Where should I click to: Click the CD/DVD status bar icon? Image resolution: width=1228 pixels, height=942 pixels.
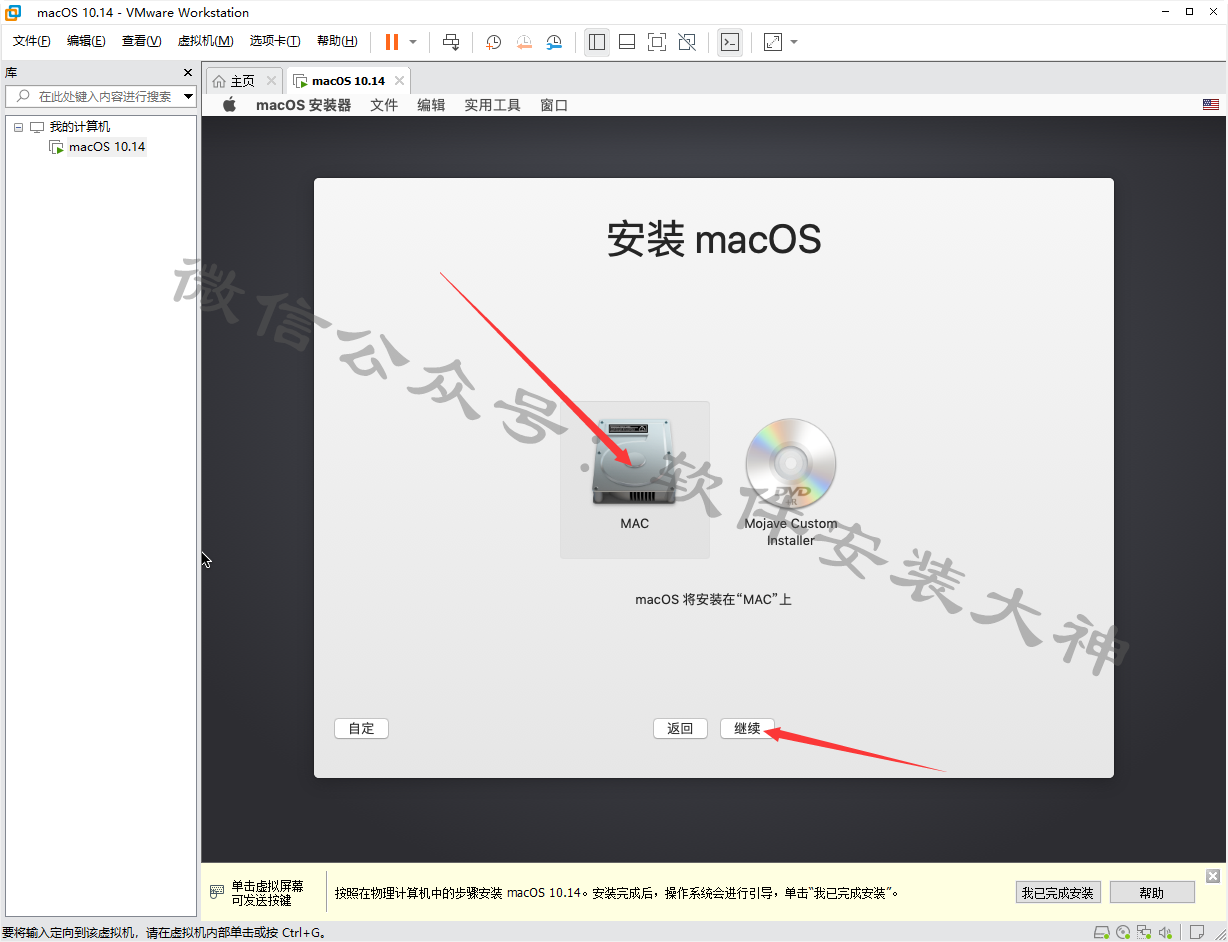coord(1123,932)
